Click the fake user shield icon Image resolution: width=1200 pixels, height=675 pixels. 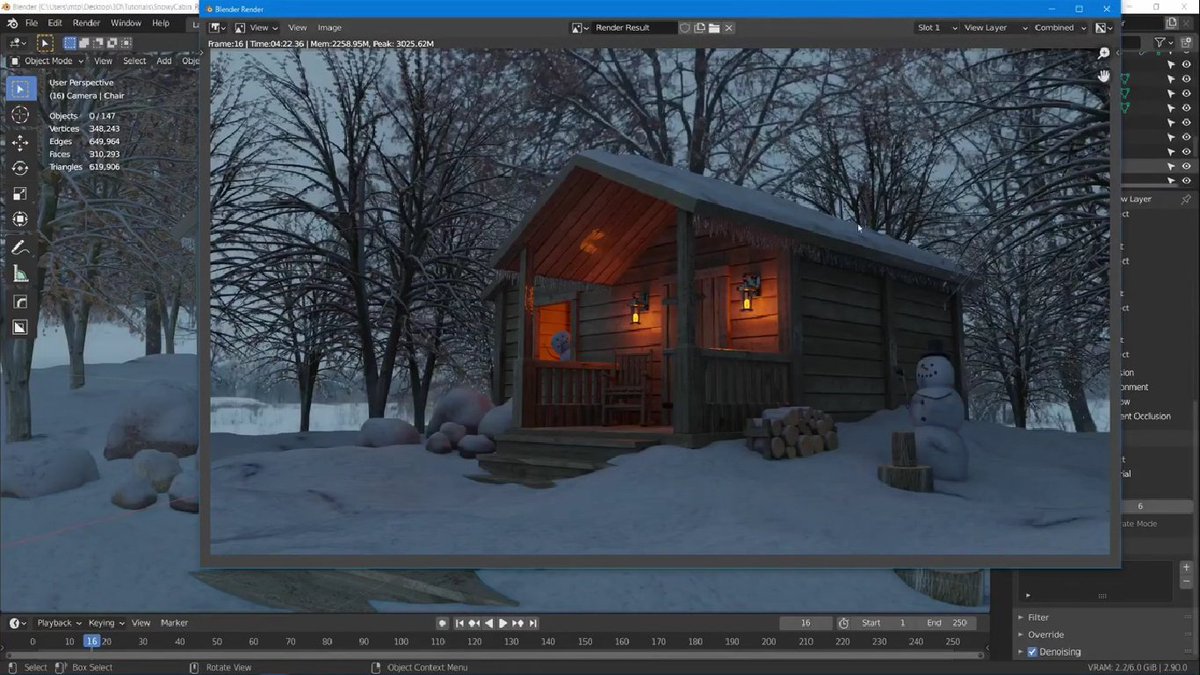(x=685, y=28)
